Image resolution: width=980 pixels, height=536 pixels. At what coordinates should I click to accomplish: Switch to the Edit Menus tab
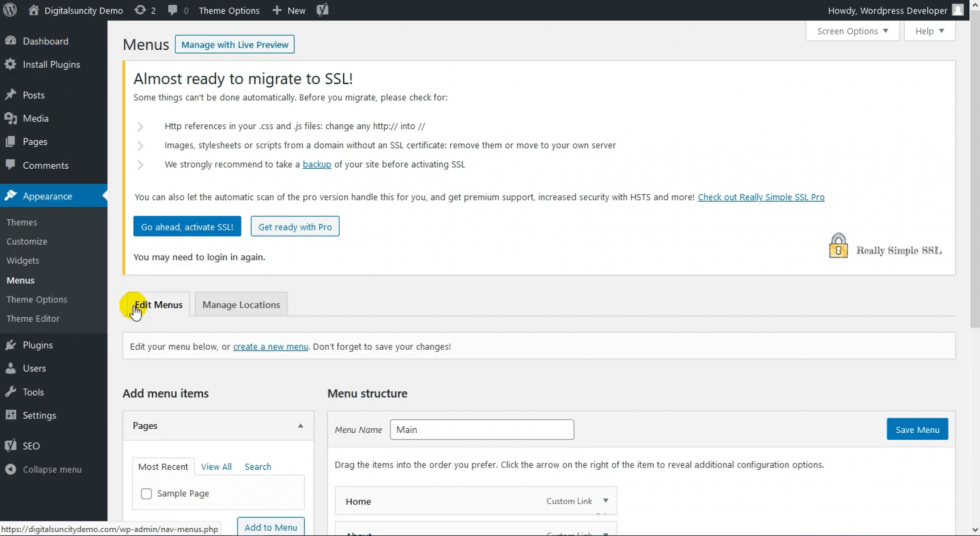click(x=158, y=304)
